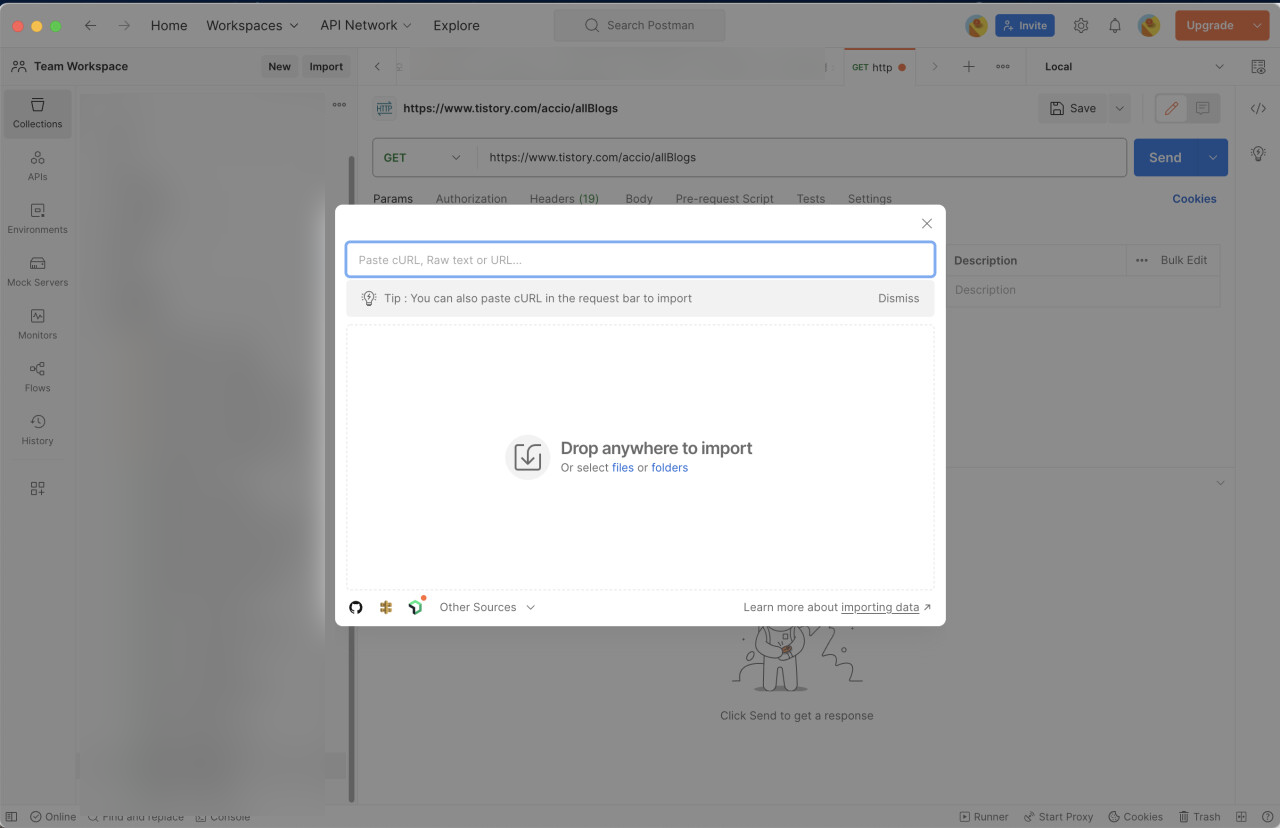Expand Upgrade dropdown arrow
The image size is (1280, 828).
click(x=1257, y=26)
